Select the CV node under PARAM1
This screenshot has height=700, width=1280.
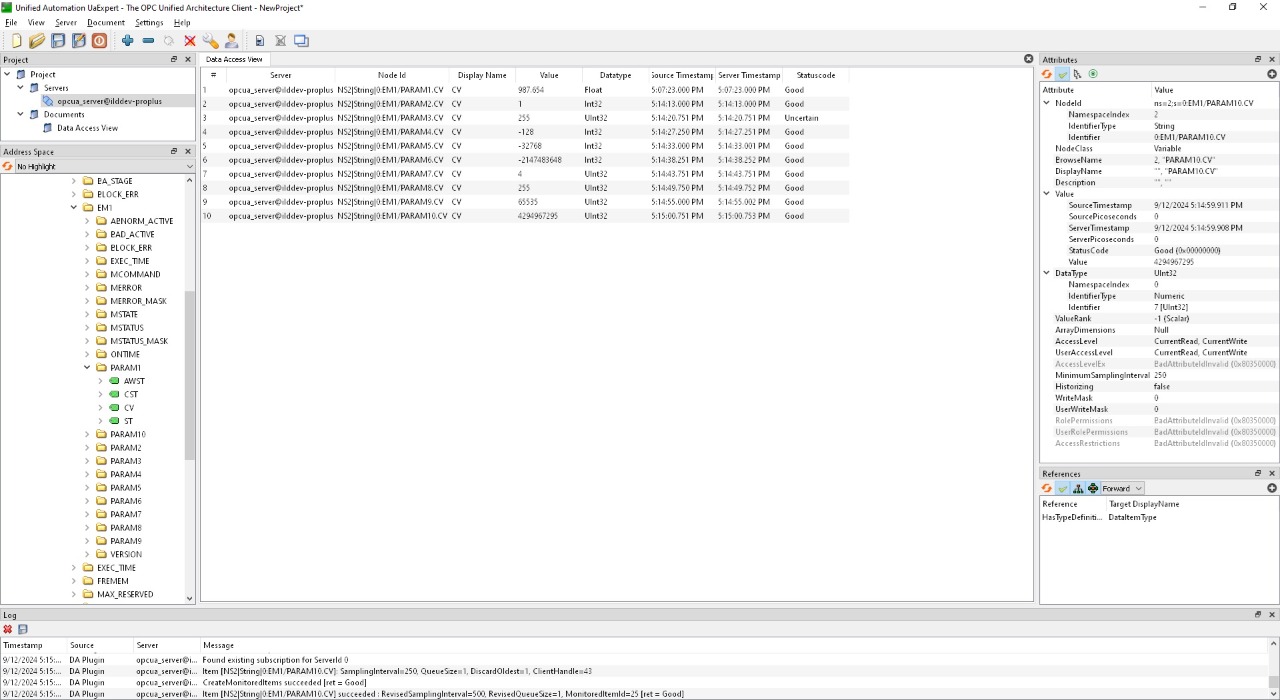(x=129, y=408)
